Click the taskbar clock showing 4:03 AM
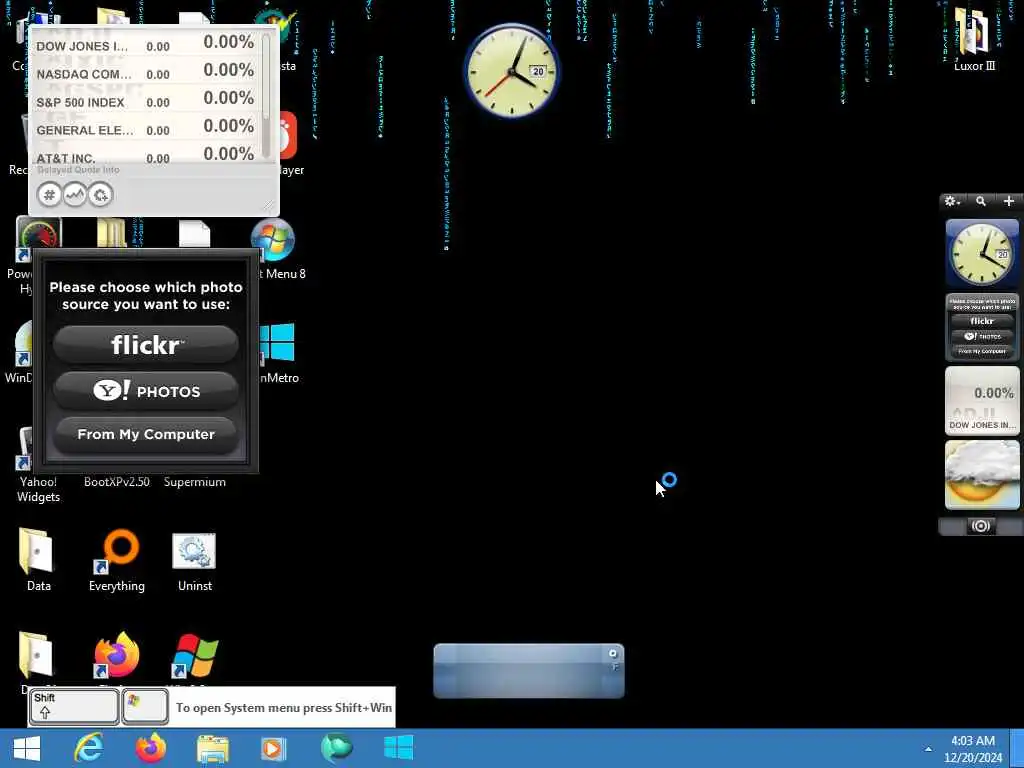Screen dimensions: 1024x768 click(972, 749)
